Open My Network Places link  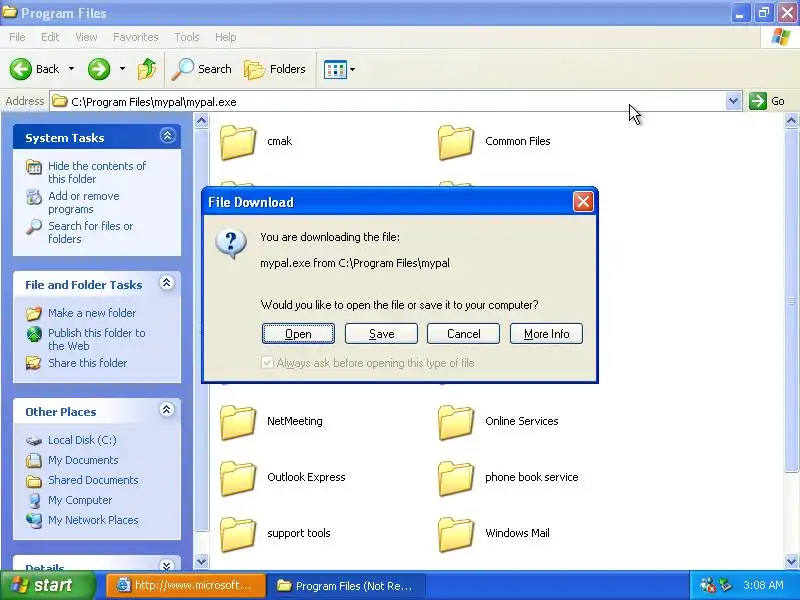tap(93, 520)
